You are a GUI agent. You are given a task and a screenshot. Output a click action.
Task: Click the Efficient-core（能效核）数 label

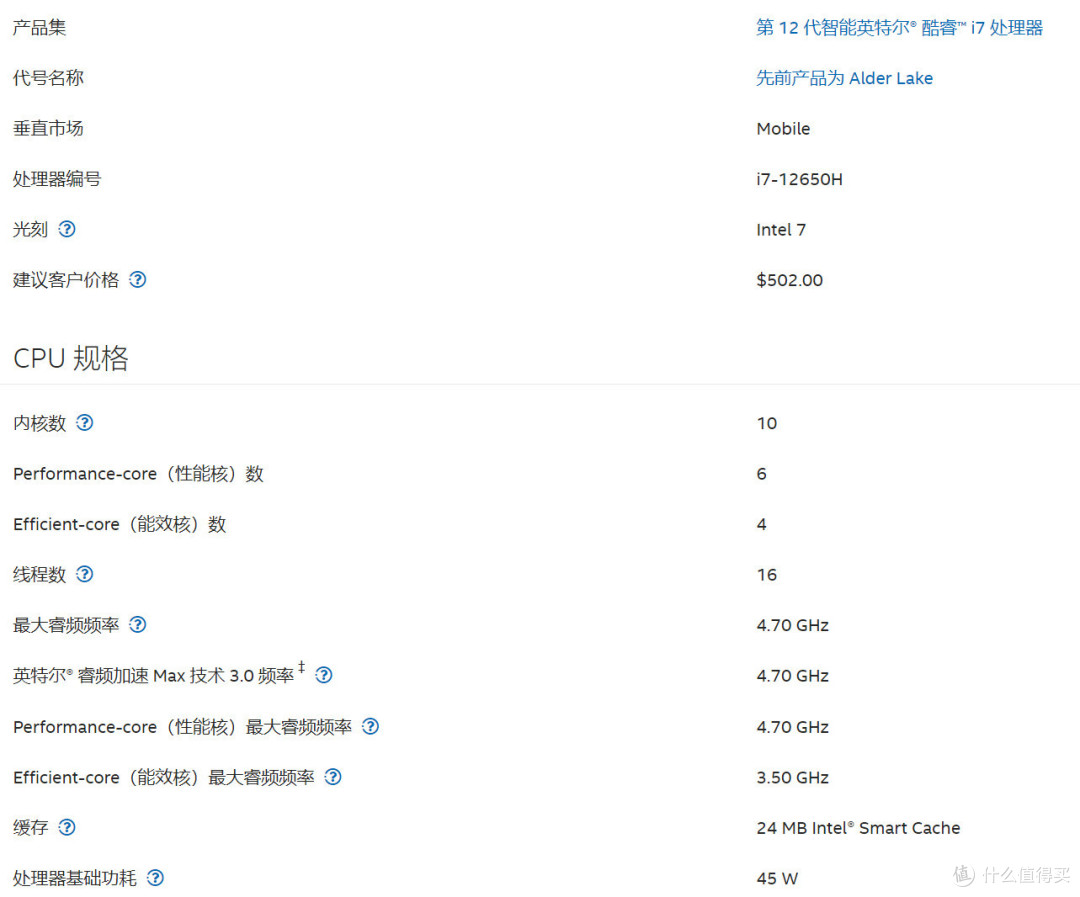tap(120, 524)
